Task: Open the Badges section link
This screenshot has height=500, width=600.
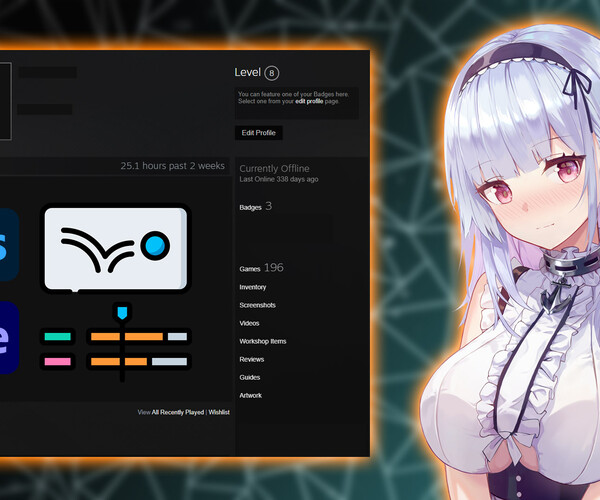Action: click(x=250, y=207)
